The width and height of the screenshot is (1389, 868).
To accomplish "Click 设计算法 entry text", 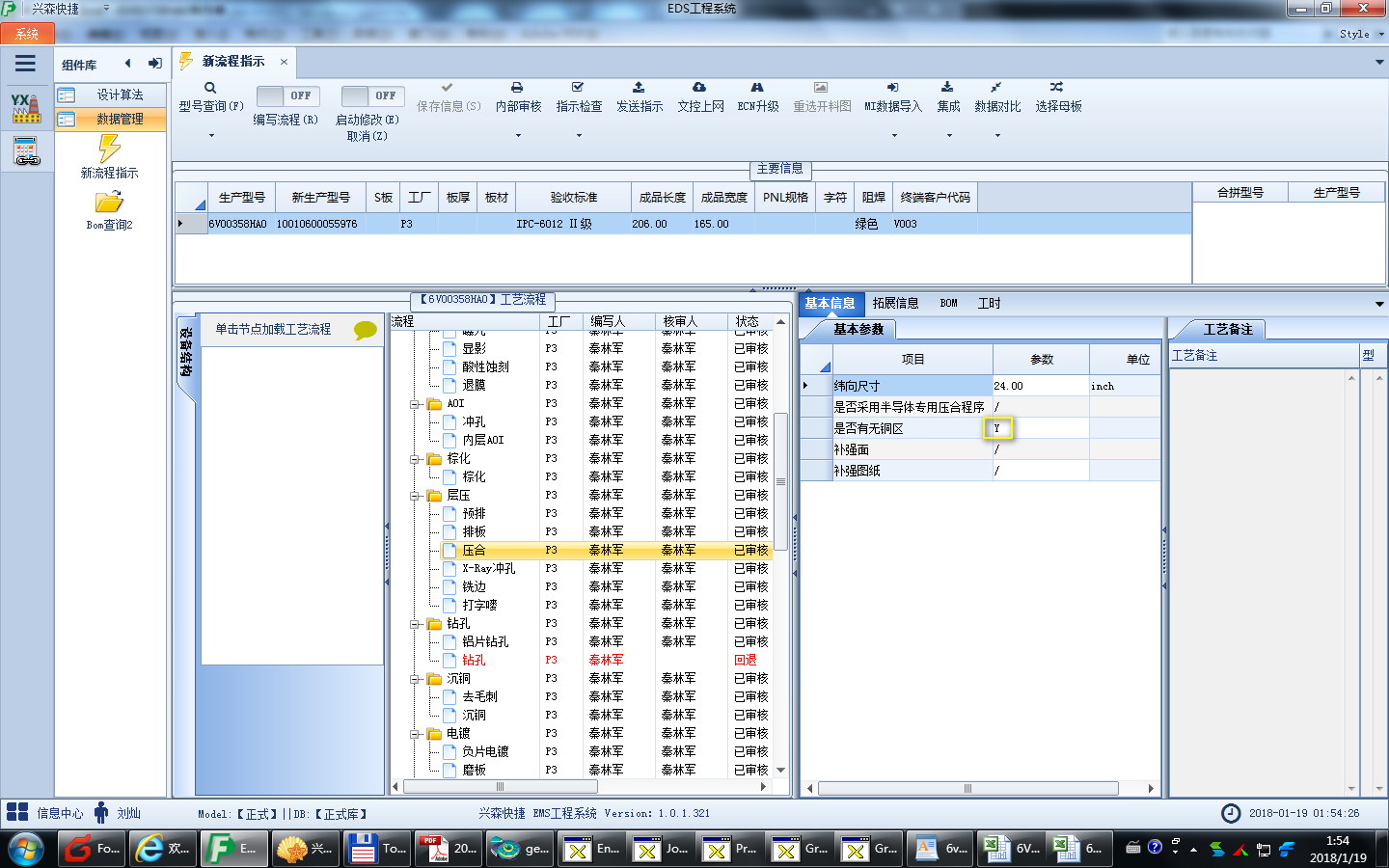I will 120,95.
